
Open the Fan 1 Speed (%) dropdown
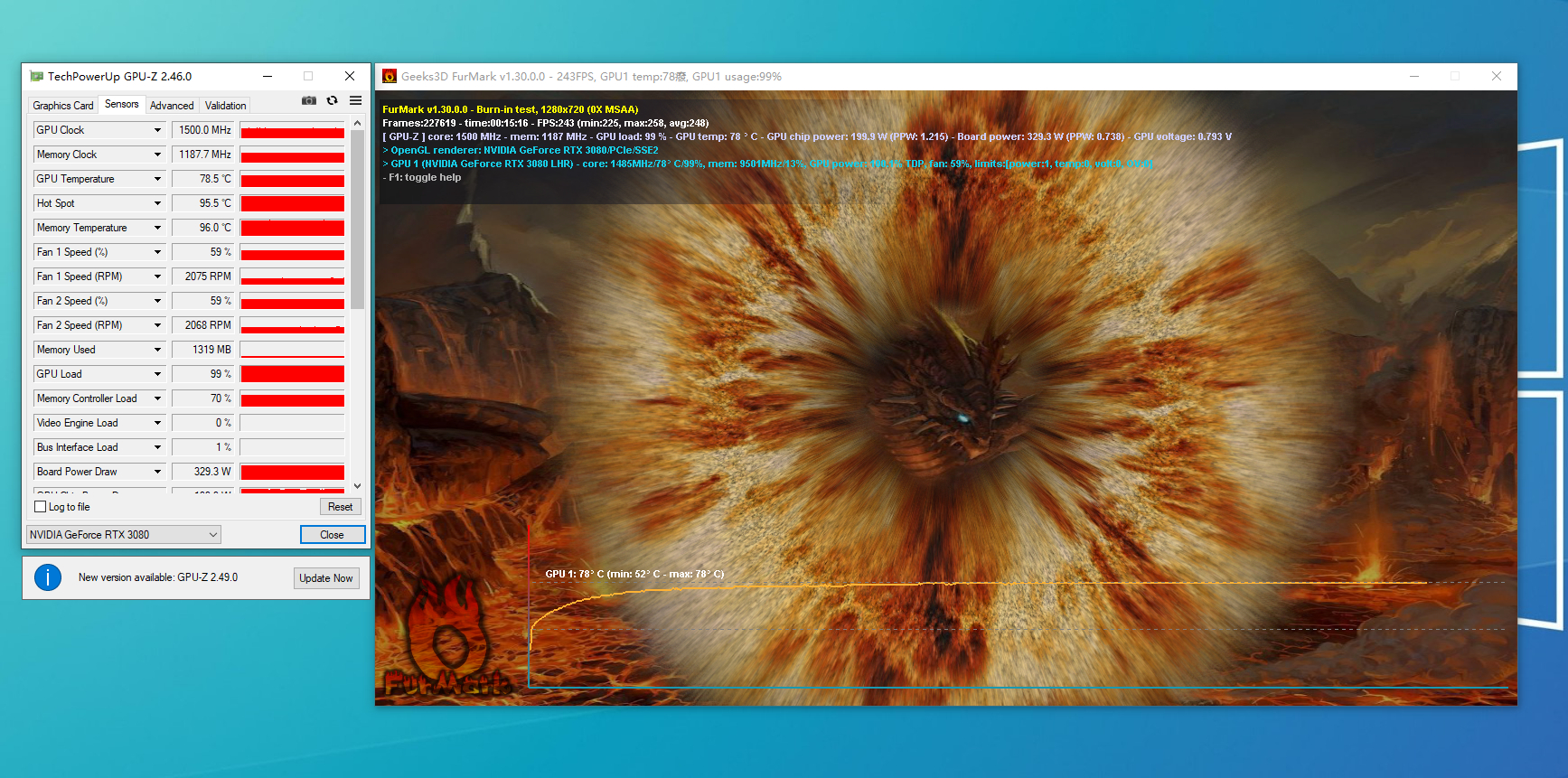point(157,252)
